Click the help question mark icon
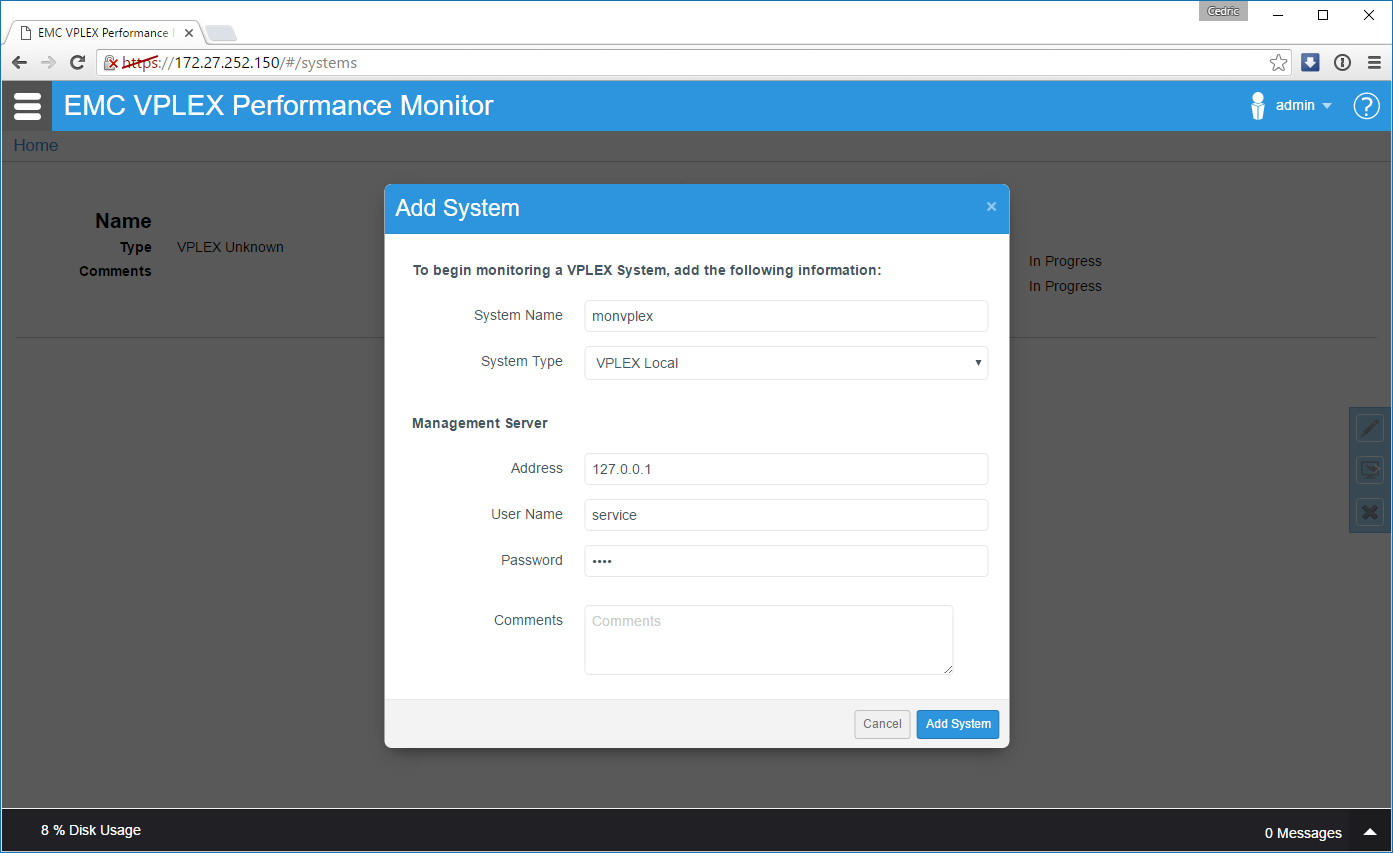 (x=1366, y=106)
